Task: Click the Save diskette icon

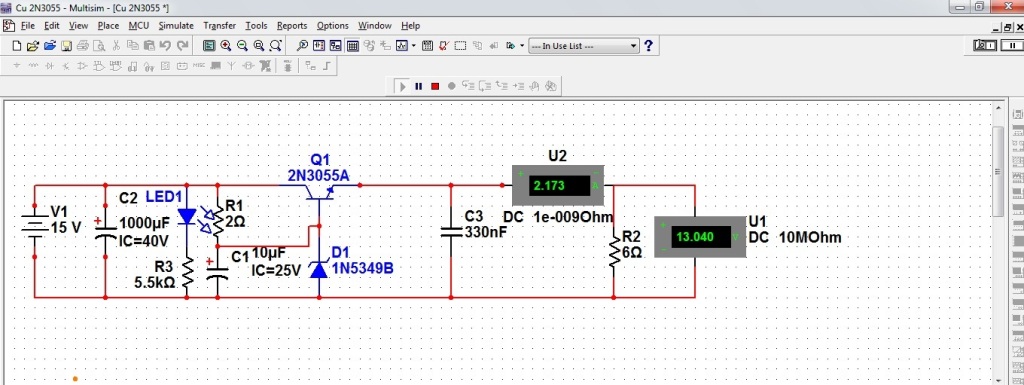Action: click(67, 46)
